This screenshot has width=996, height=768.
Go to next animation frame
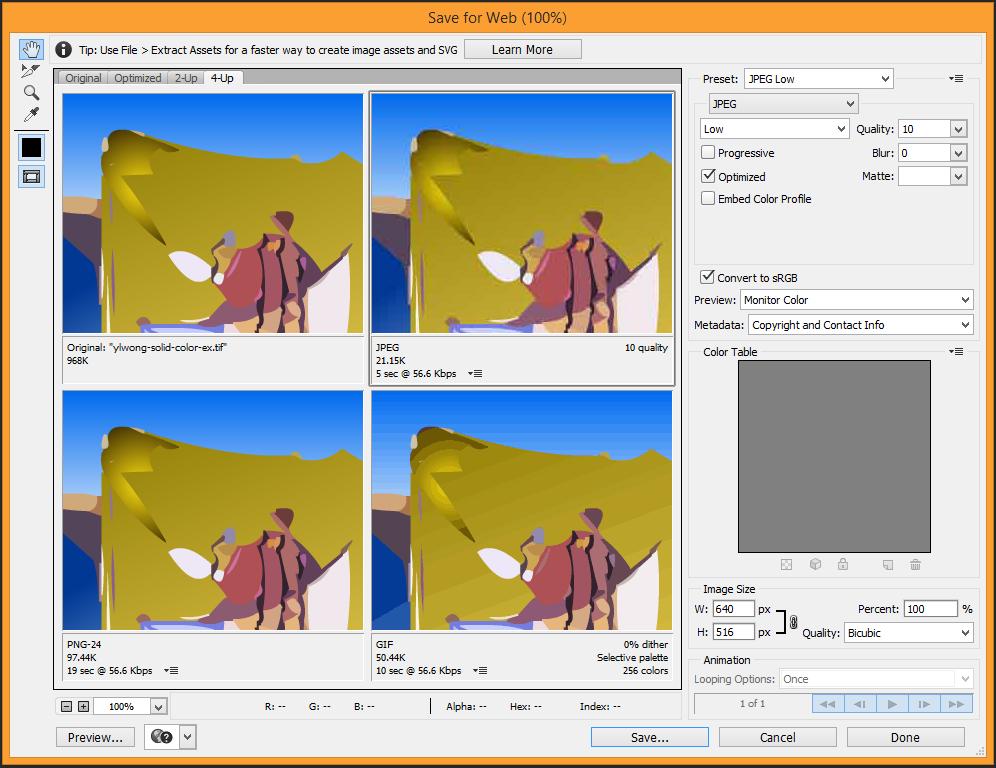pyautogui.click(x=924, y=704)
